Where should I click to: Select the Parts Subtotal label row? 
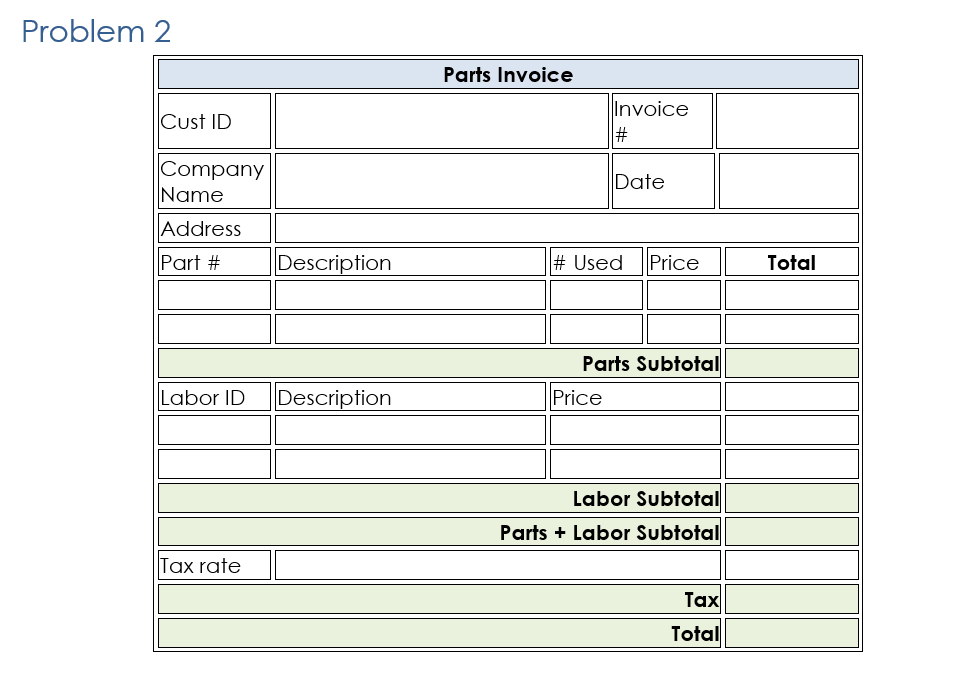(x=440, y=362)
